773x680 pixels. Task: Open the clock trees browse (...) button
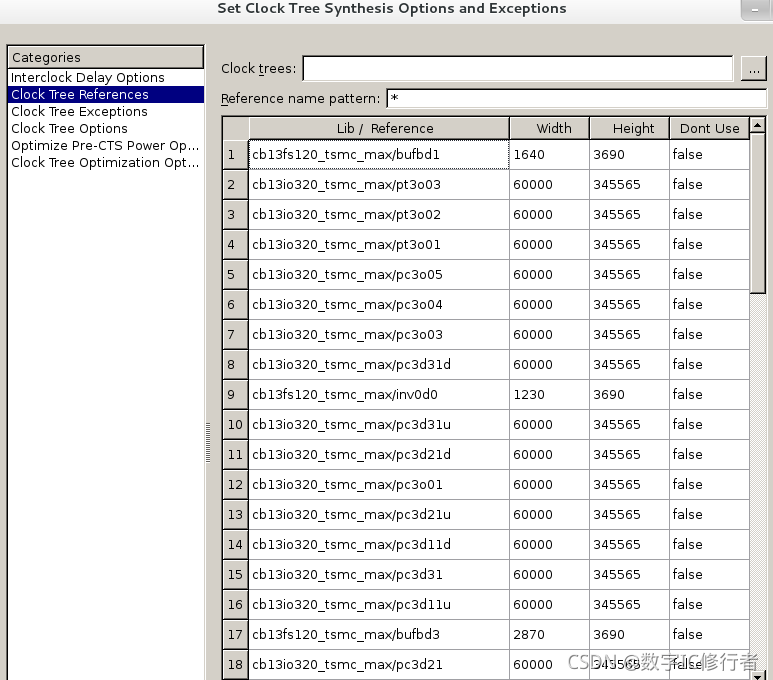point(754,68)
